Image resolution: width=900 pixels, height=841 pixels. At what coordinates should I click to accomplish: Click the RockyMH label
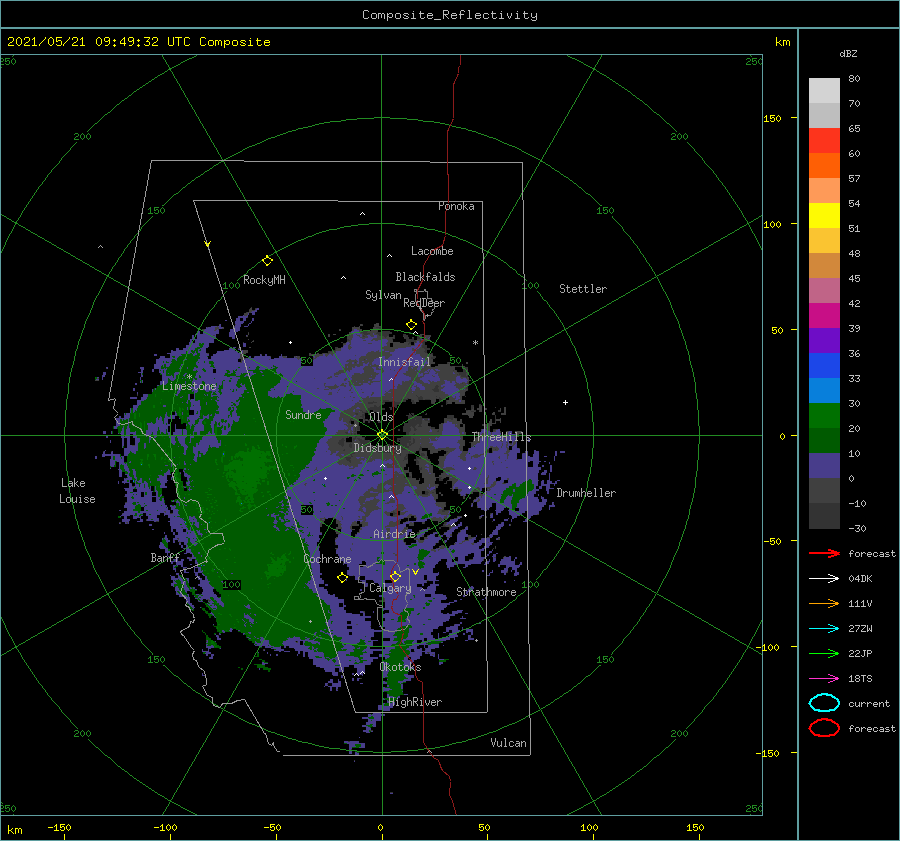265,280
